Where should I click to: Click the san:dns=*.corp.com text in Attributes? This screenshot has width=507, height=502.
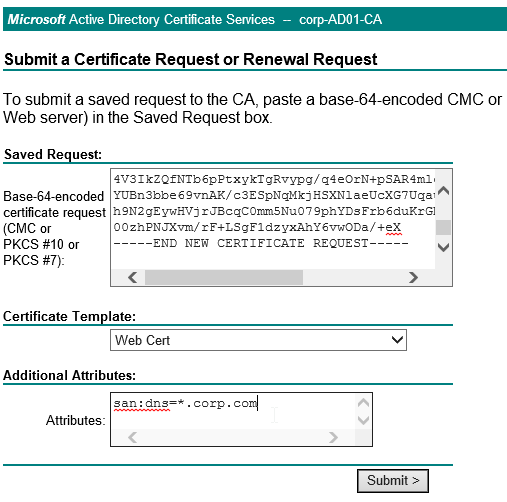185,403
